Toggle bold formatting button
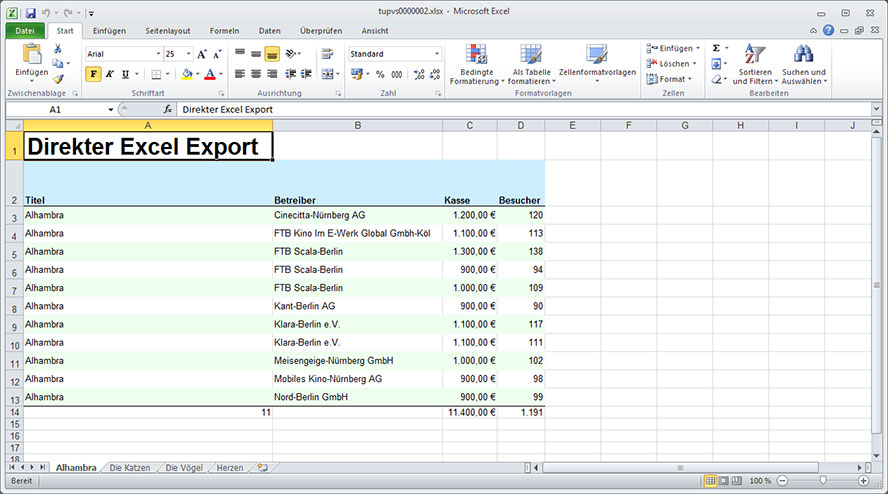The width and height of the screenshot is (888, 494). click(x=93, y=74)
